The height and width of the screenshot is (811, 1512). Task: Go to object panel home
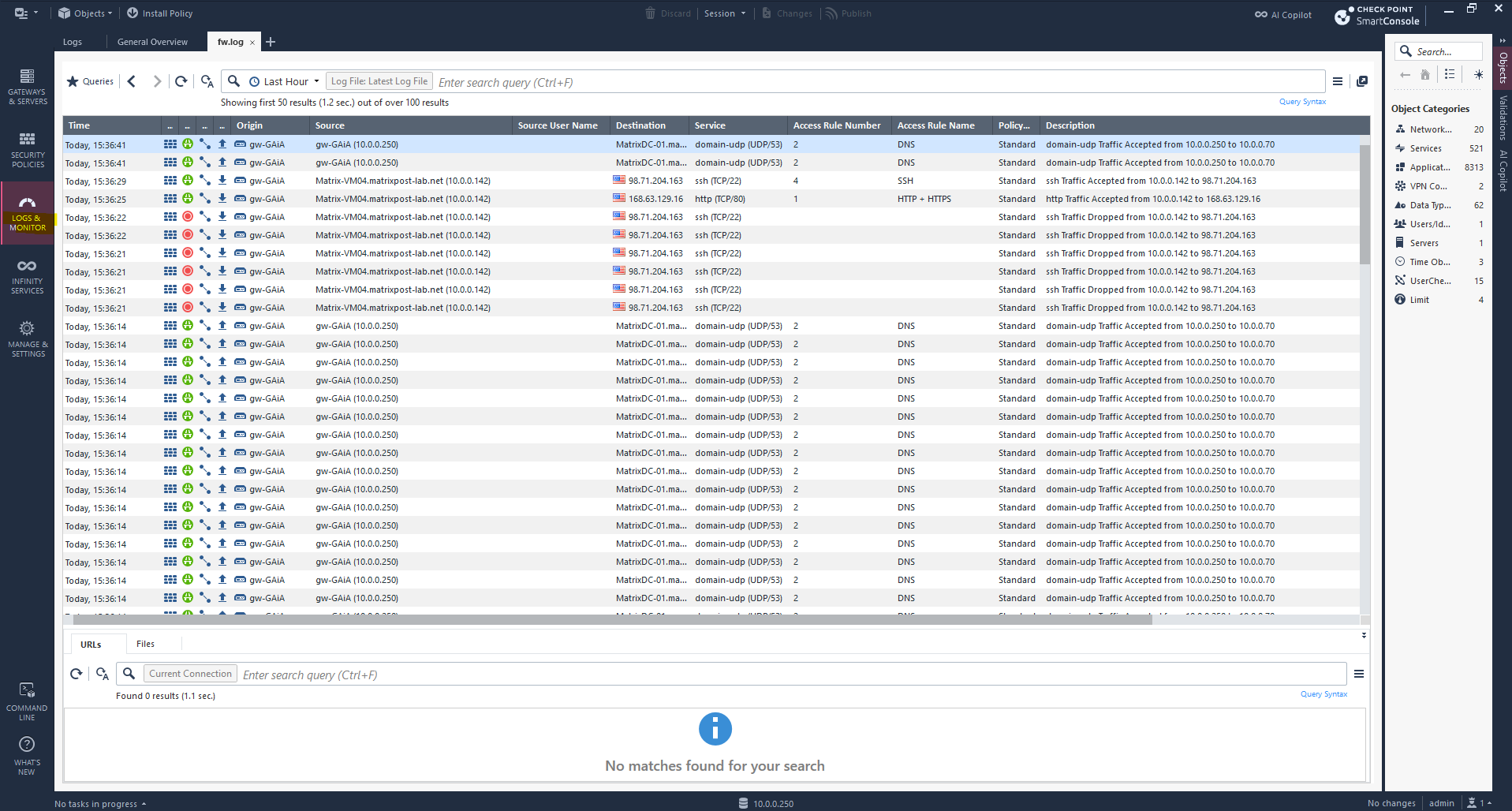tap(1424, 75)
